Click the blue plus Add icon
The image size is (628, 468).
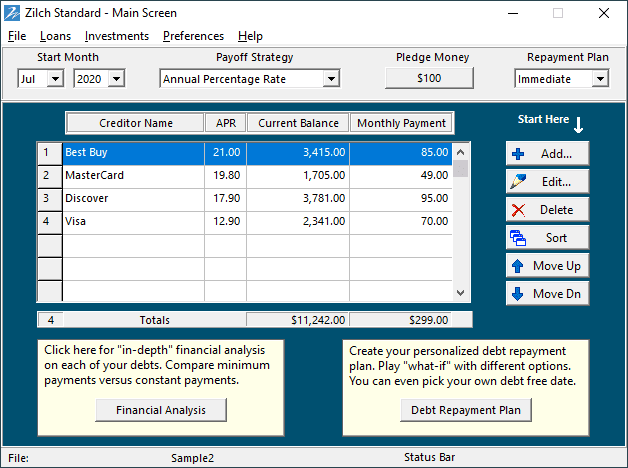[518, 154]
